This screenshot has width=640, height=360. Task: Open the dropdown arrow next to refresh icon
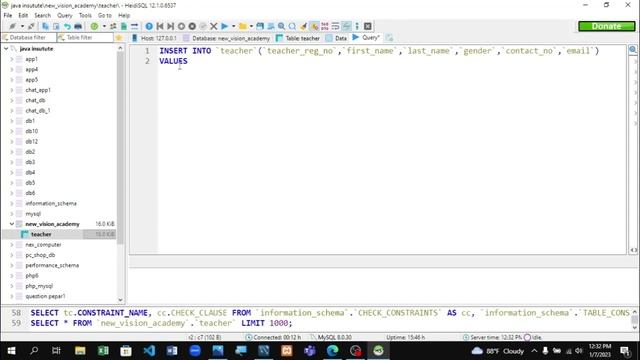click(104, 26)
